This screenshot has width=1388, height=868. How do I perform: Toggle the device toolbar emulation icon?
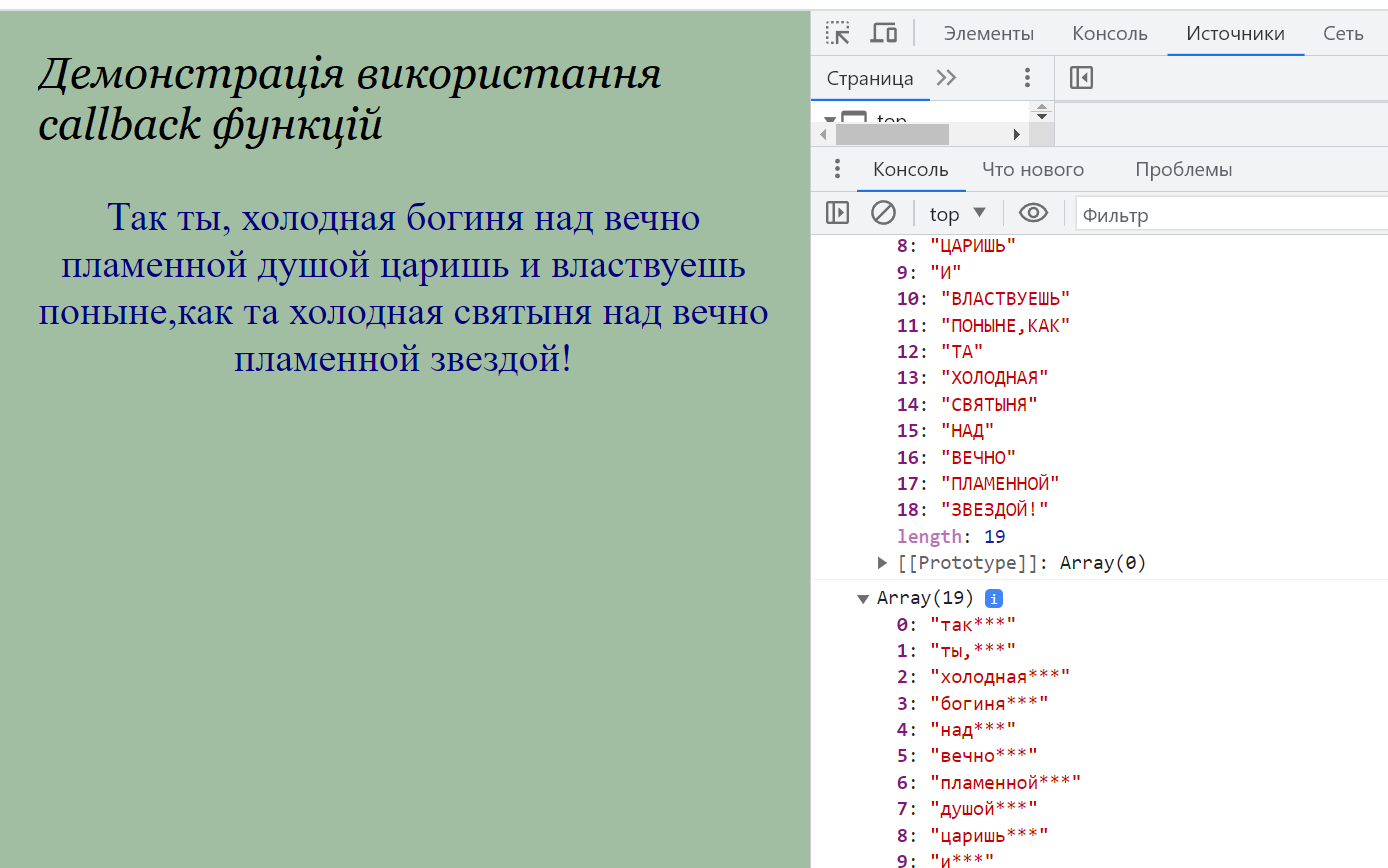coord(883,33)
